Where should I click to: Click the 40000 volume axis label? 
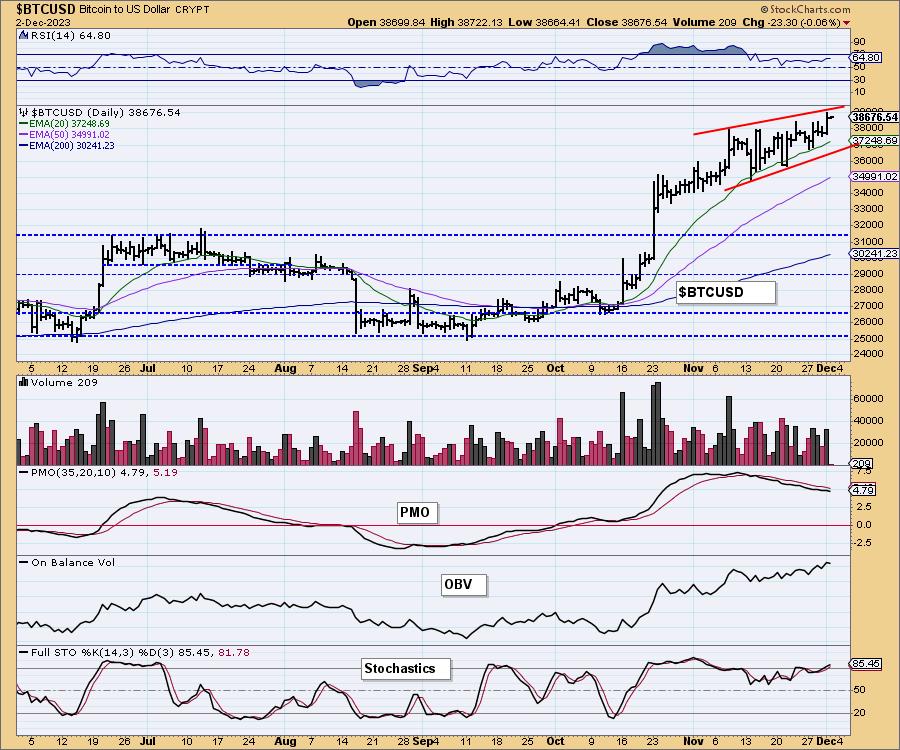click(x=868, y=421)
